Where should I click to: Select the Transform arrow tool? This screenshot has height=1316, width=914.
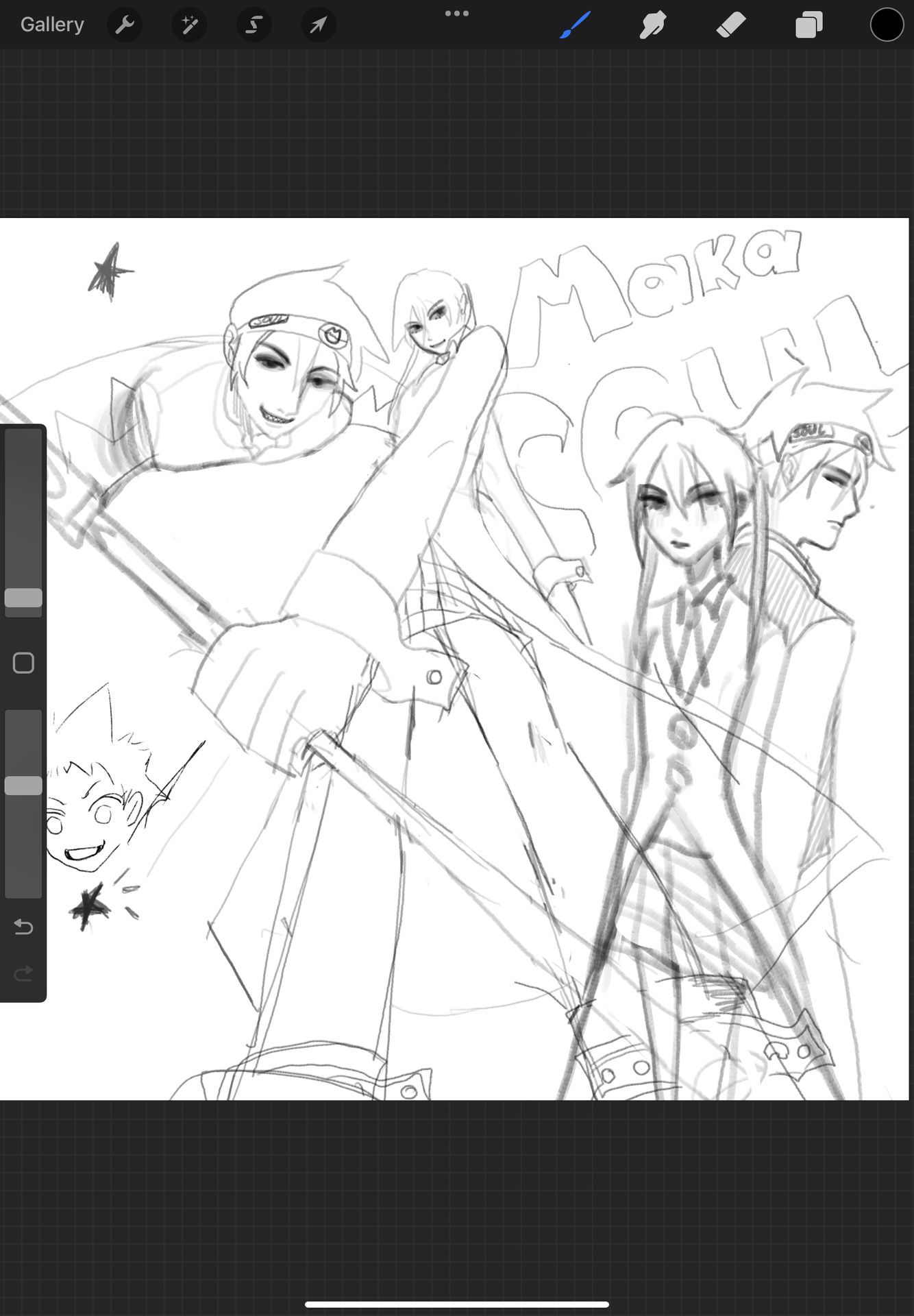tap(318, 25)
